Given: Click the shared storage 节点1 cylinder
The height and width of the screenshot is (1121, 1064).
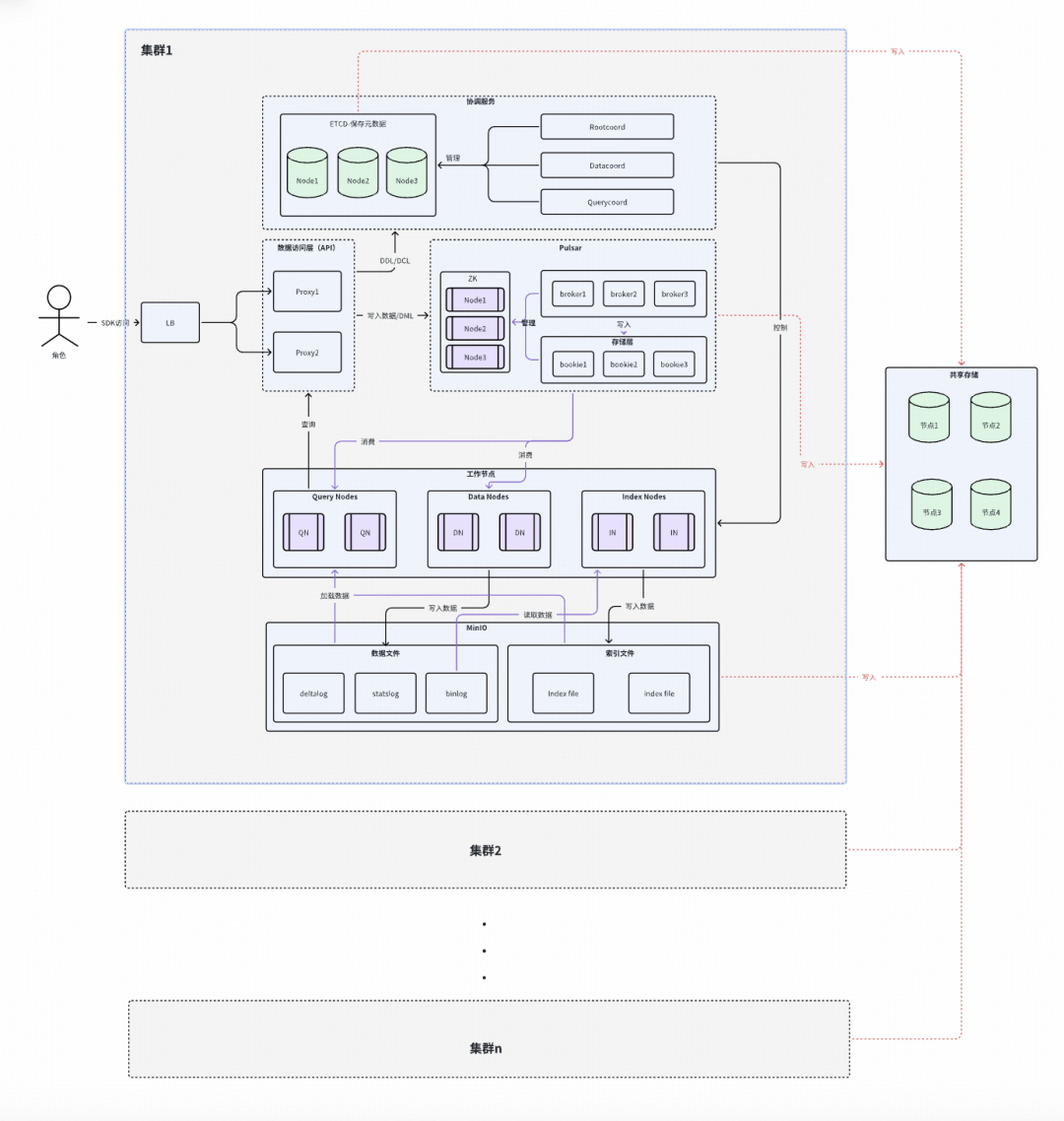Looking at the screenshot, I should (x=929, y=417).
